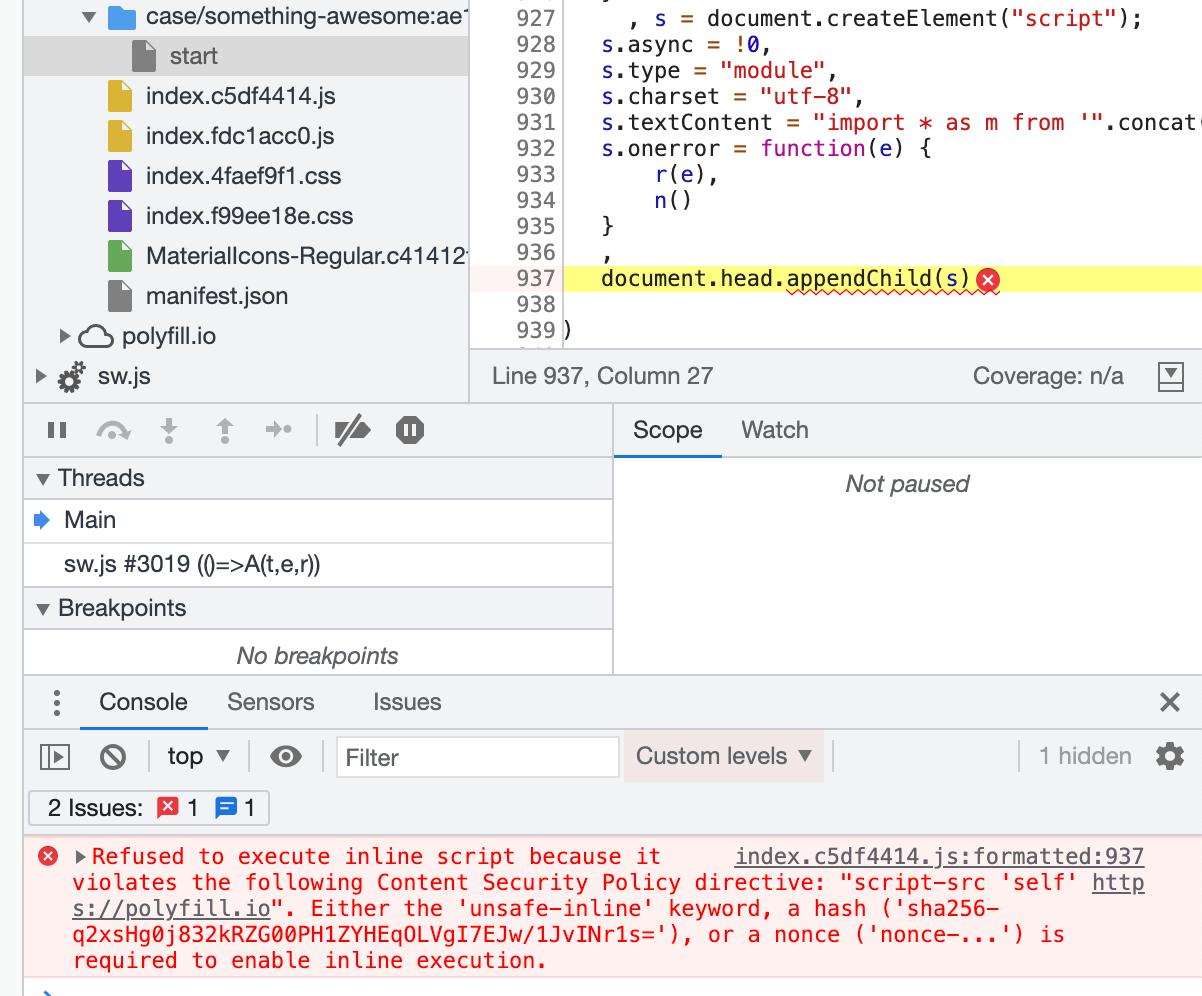Click appendChild in the highlighted code line
This screenshot has height=996, width=1202.
(x=860, y=278)
